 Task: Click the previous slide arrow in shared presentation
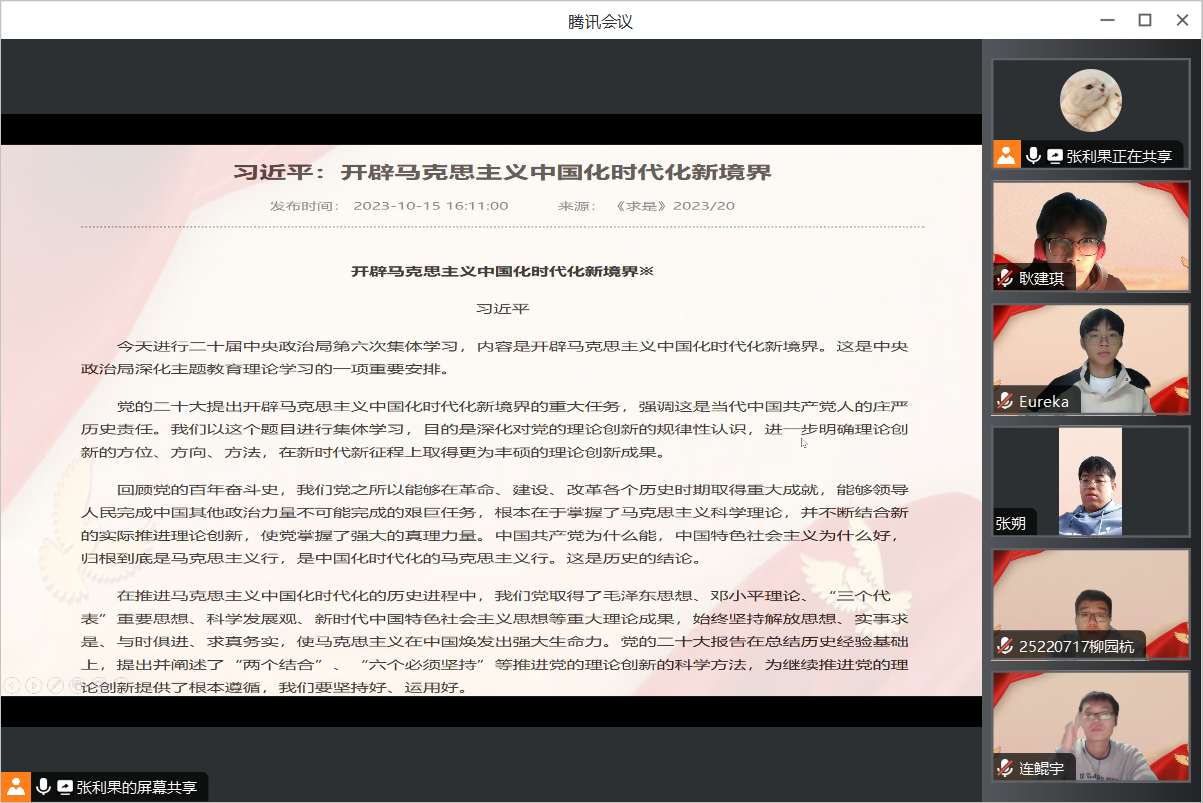click(11, 685)
